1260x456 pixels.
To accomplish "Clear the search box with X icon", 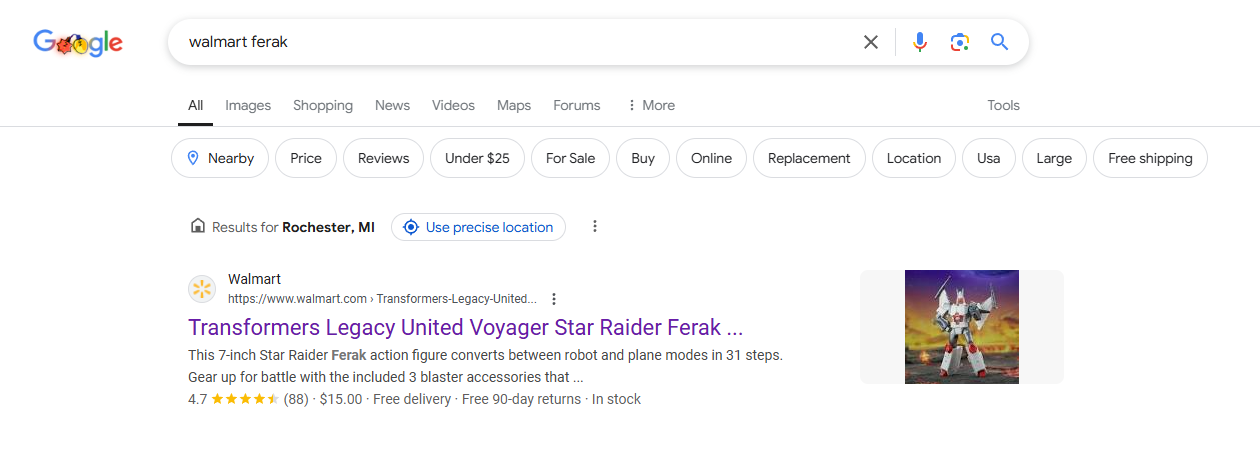I will [x=871, y=42].
